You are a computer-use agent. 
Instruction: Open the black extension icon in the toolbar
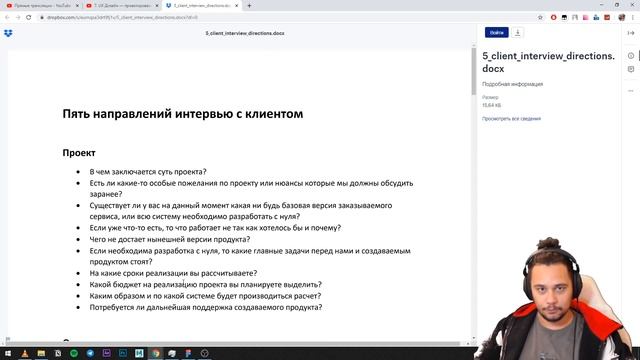[x=564, y=18]
